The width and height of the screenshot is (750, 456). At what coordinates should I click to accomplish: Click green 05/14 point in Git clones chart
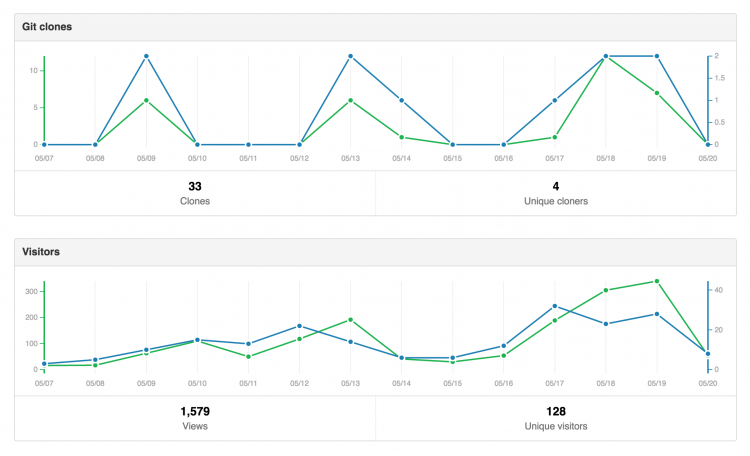(402, 137)
